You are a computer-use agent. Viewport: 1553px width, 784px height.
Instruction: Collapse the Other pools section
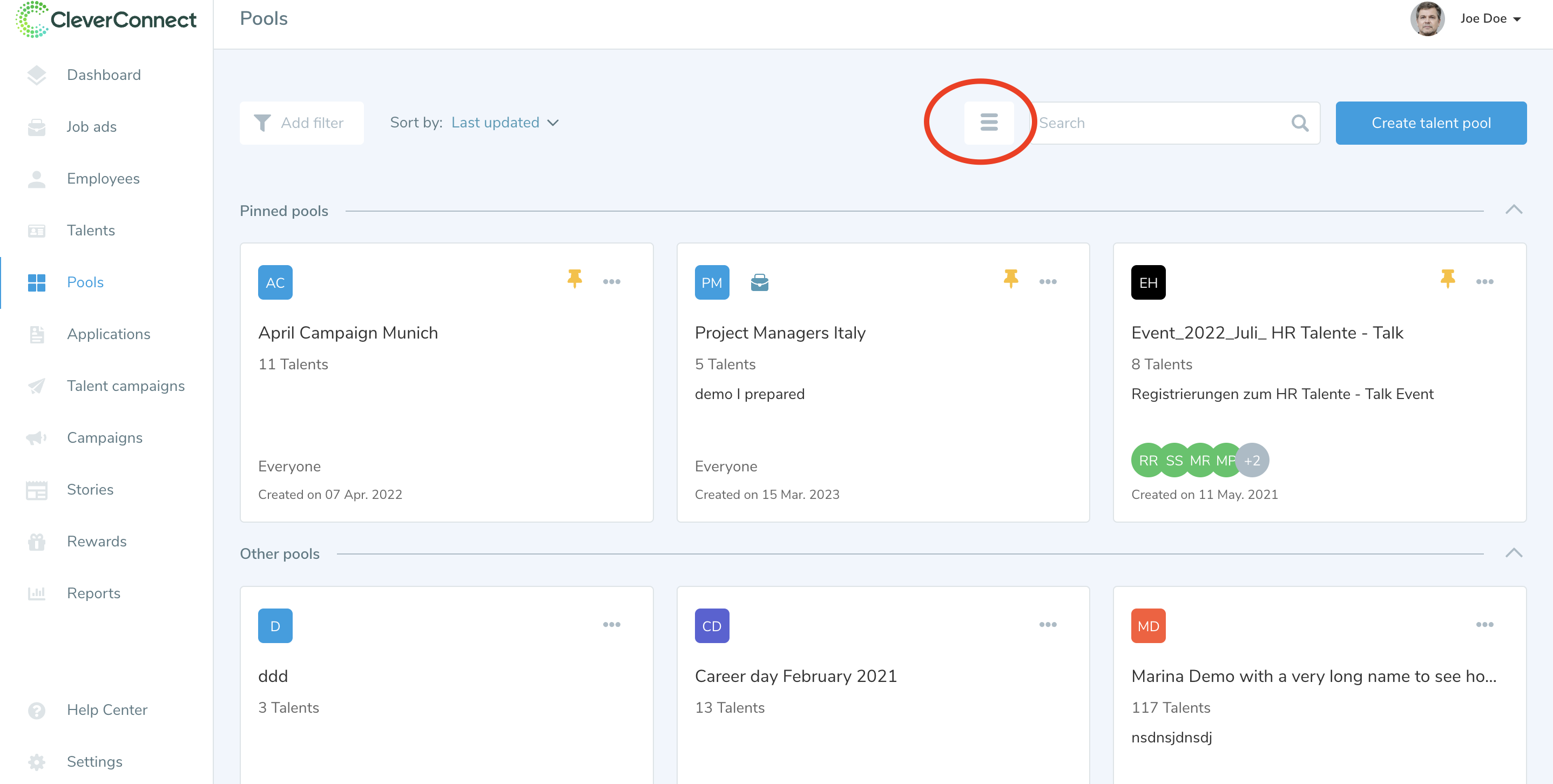point(1513,552)
